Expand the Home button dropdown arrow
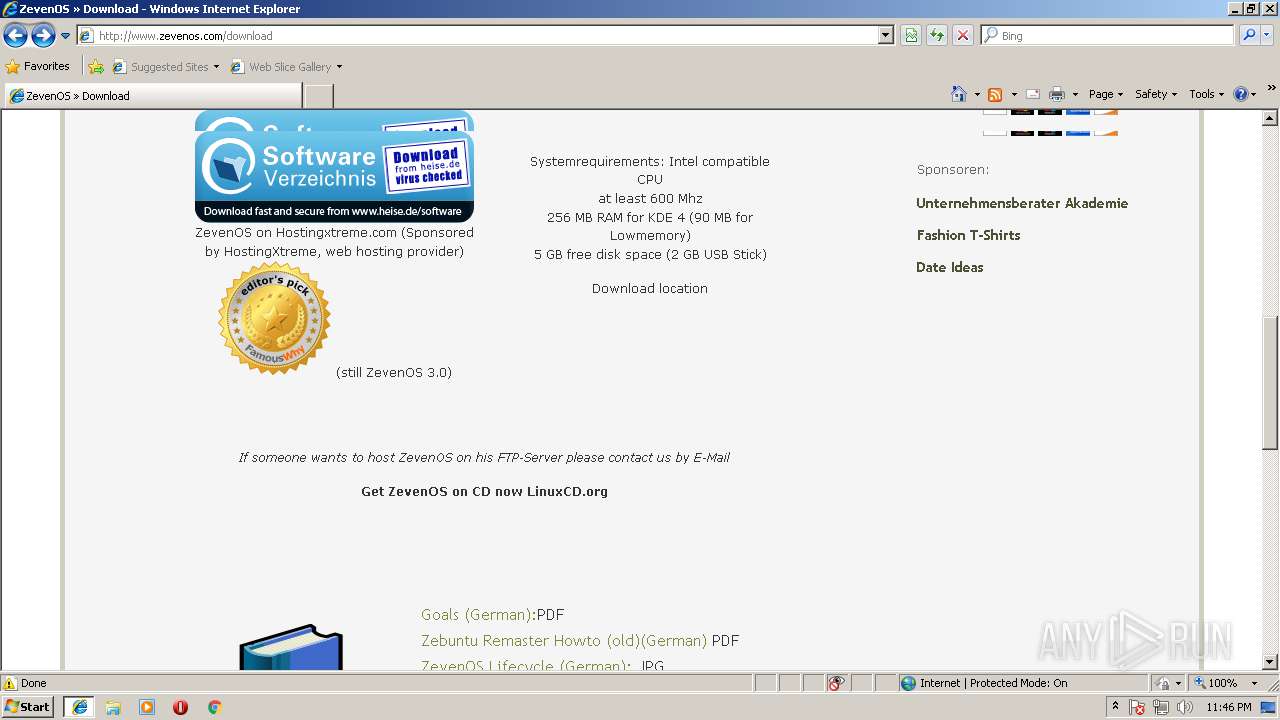 (x=977, y=94)
